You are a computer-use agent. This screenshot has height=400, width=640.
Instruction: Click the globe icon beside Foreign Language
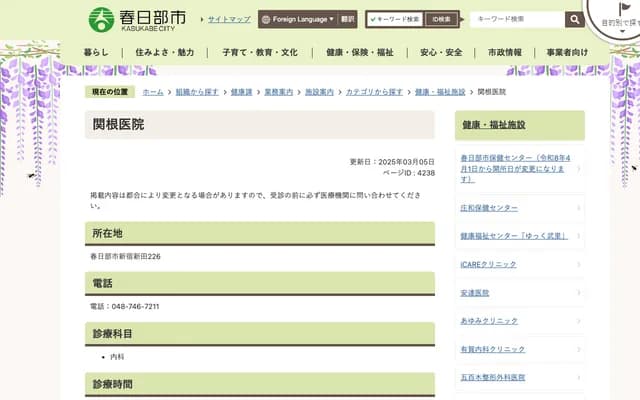coord(266,19)
